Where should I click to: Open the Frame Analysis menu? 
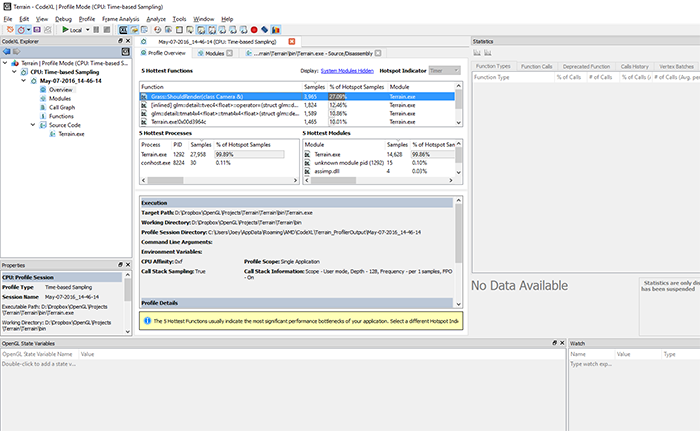[x=121, y=19]
